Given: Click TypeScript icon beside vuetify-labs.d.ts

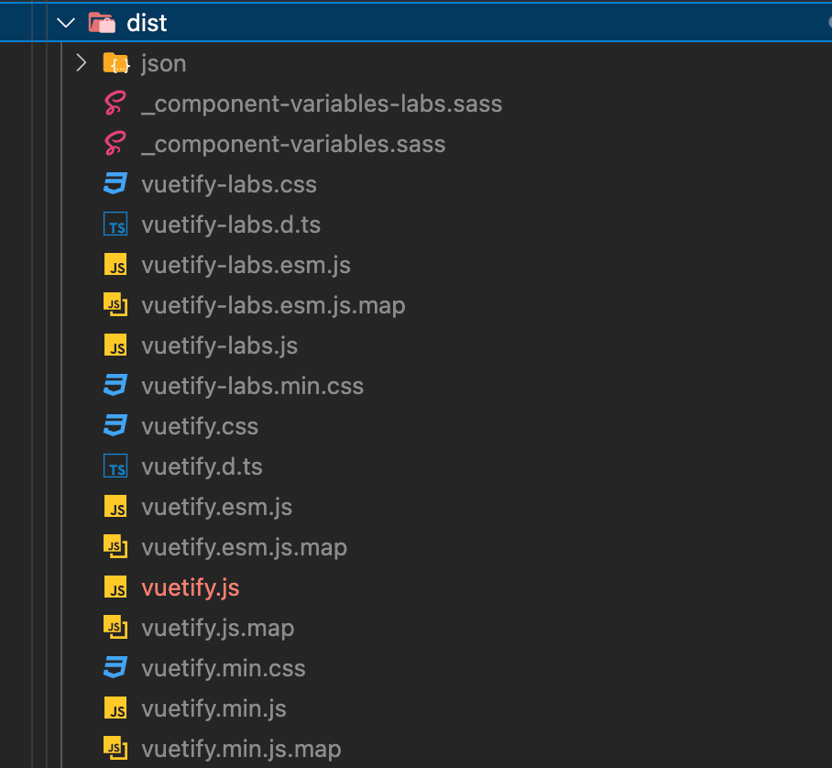Looking at the screenshot, I should coord(116,225).
